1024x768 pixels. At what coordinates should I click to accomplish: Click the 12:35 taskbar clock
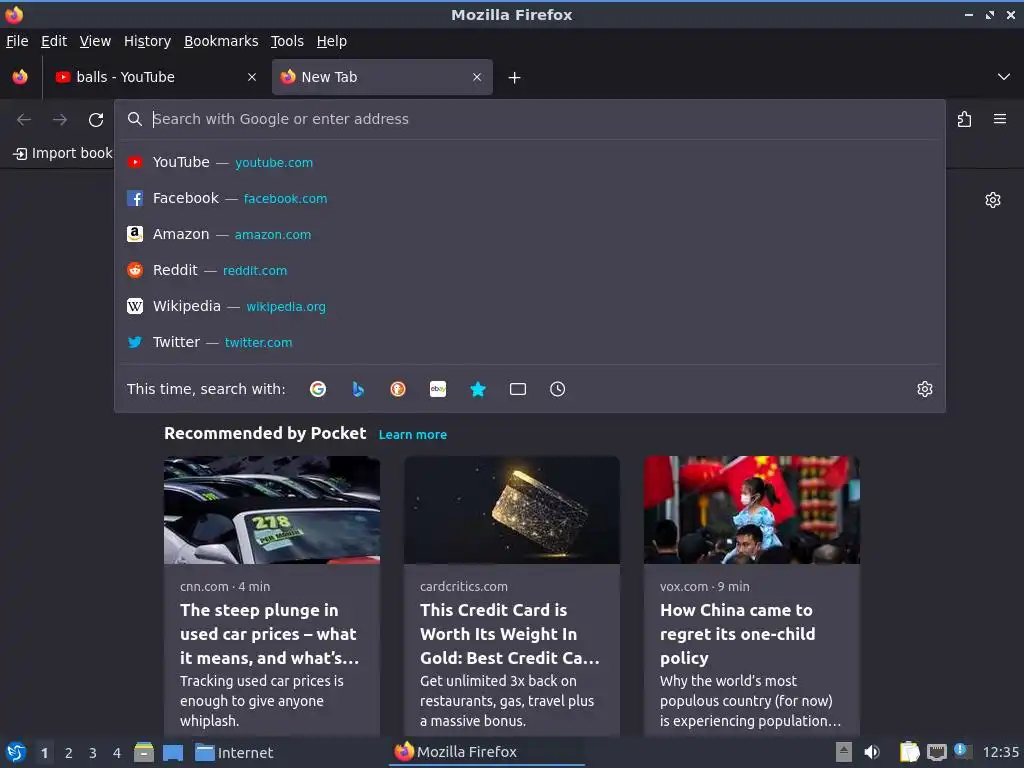1000,752
